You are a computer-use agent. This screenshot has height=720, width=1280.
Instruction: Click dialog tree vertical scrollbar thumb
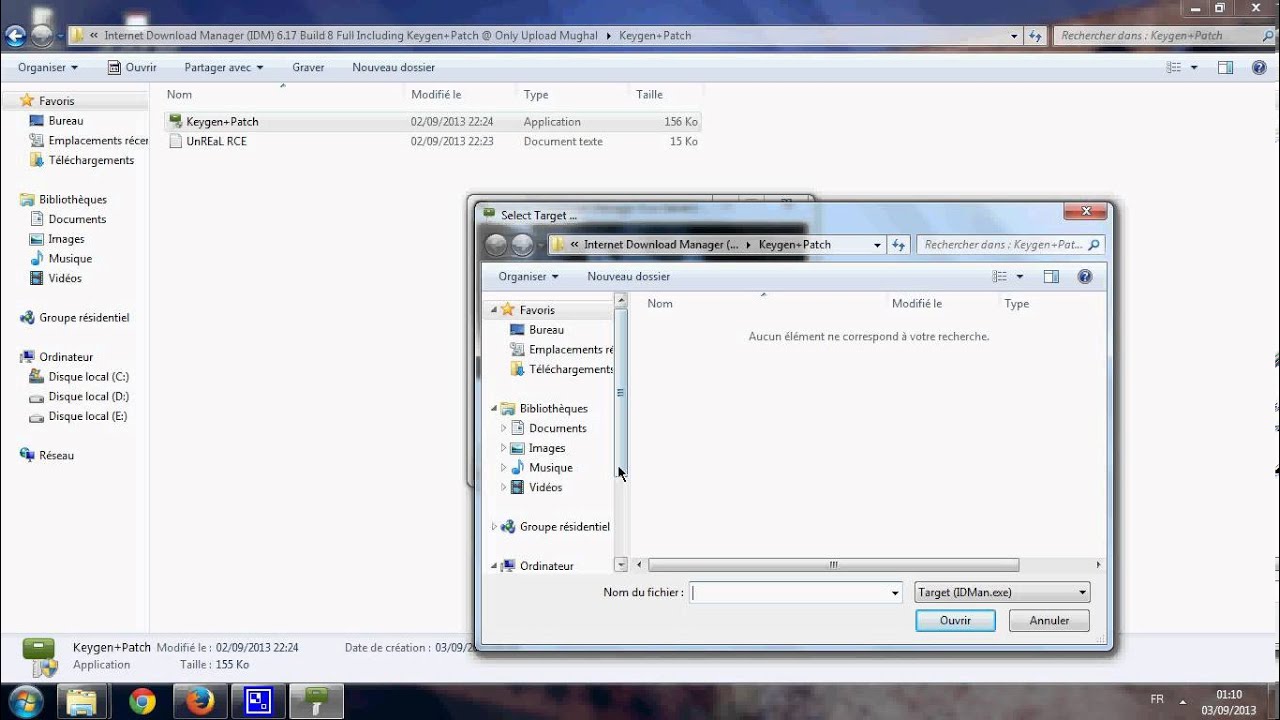point(621,392)
